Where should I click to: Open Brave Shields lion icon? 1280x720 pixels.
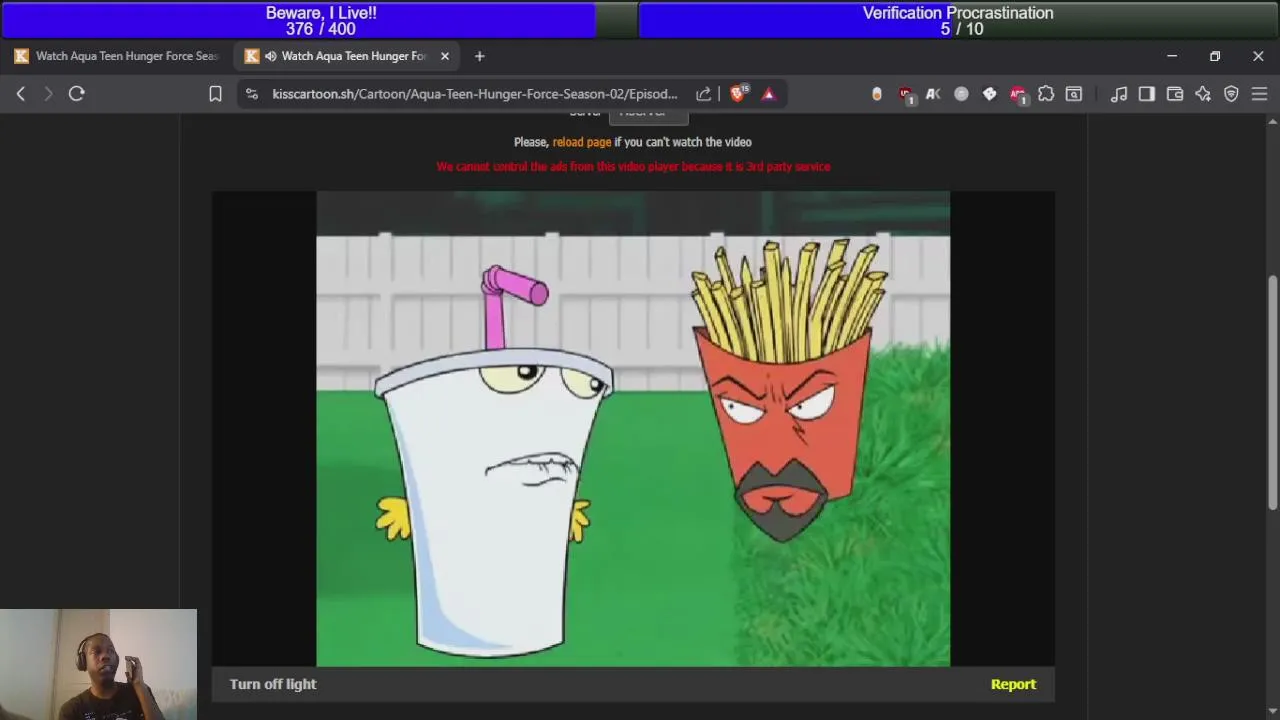(738, 94)
